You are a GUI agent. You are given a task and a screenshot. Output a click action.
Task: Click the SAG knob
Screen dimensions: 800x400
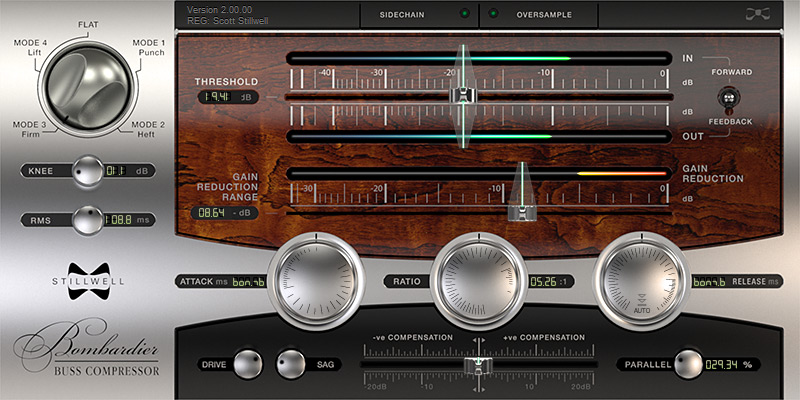[290, 364]
